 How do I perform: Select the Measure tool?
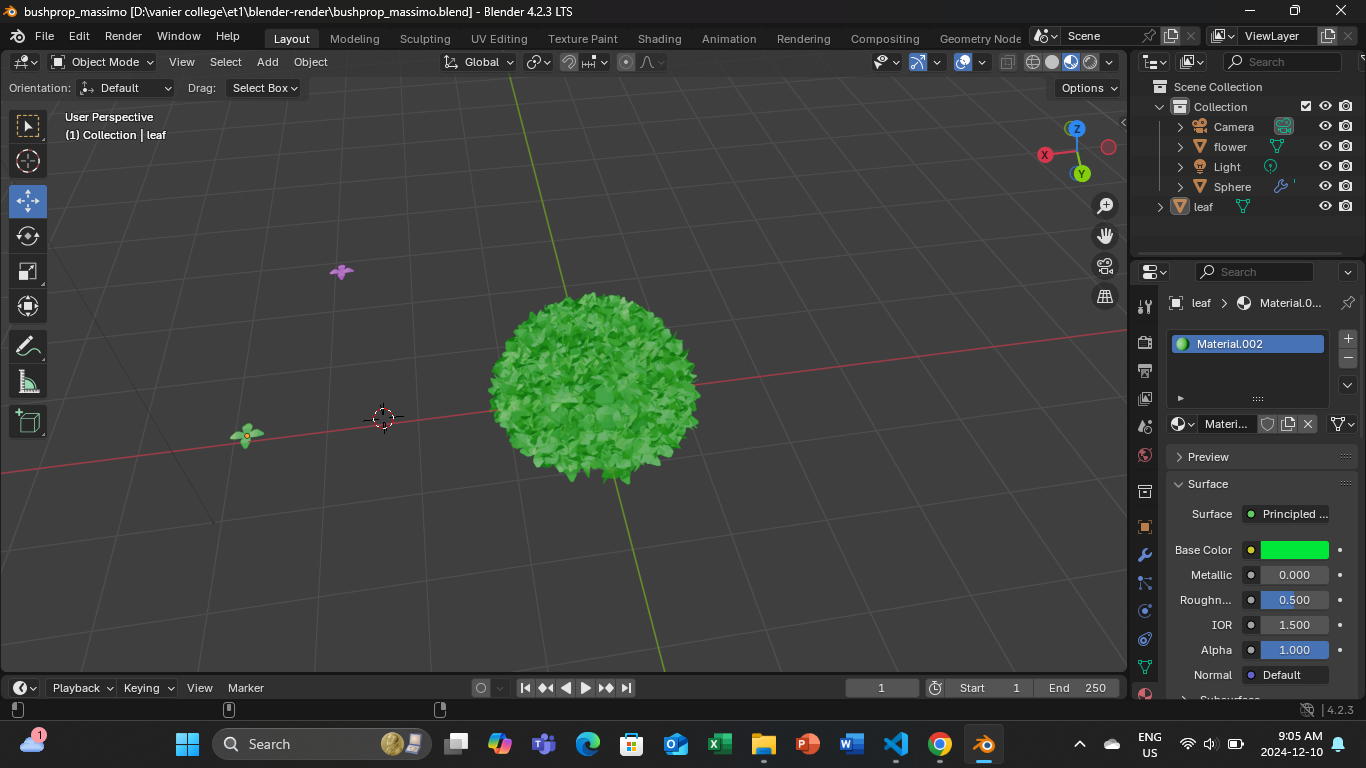point(28,382)
